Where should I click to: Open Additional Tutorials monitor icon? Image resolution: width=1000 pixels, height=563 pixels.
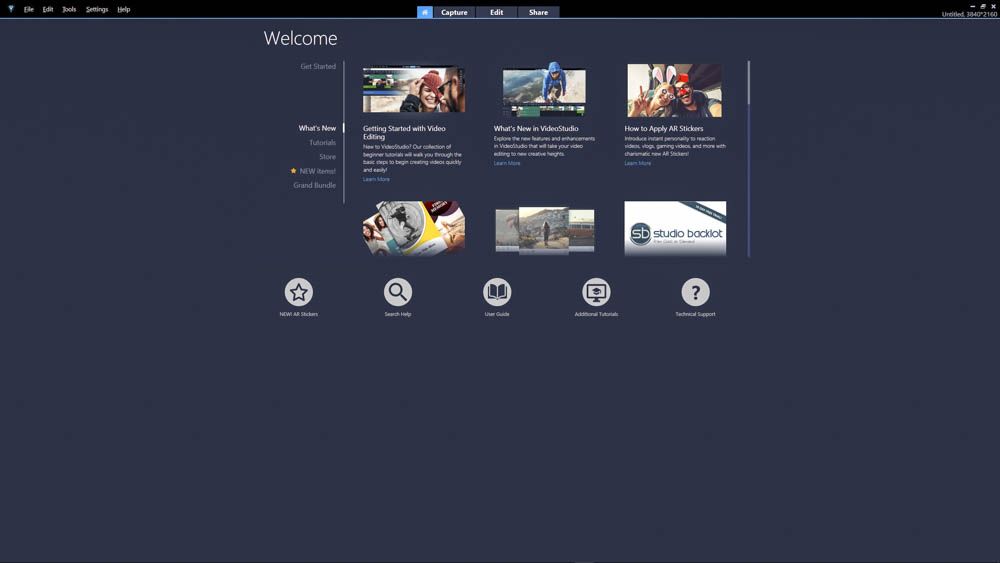click(x=596, y=292)
